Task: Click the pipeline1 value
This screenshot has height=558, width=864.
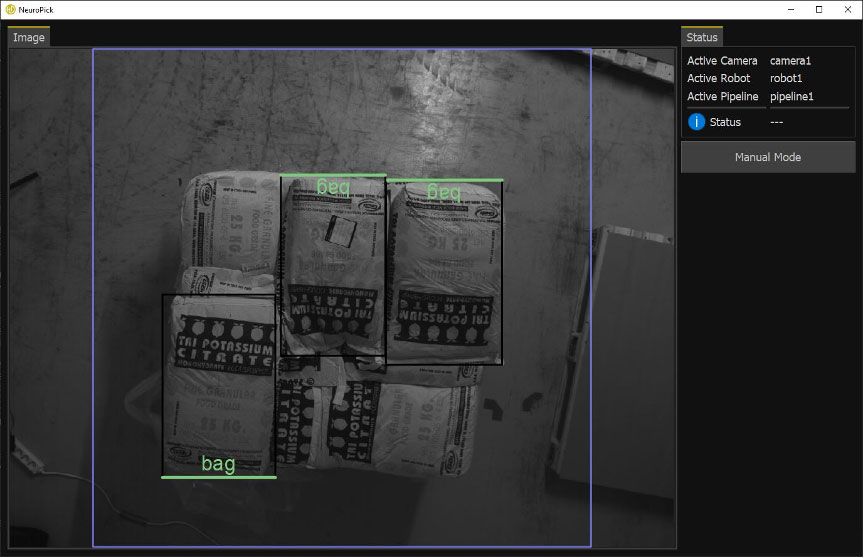Action: coord(791,96)
